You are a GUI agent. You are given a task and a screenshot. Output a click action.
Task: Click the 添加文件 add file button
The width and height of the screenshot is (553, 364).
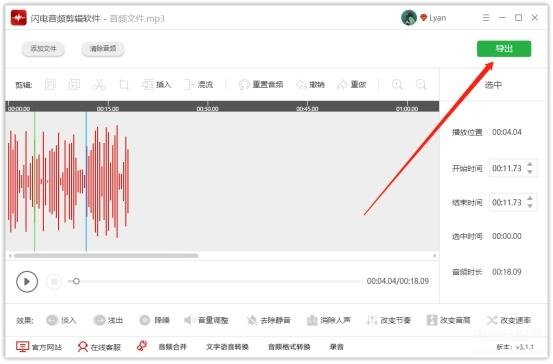tap(43, 49)
